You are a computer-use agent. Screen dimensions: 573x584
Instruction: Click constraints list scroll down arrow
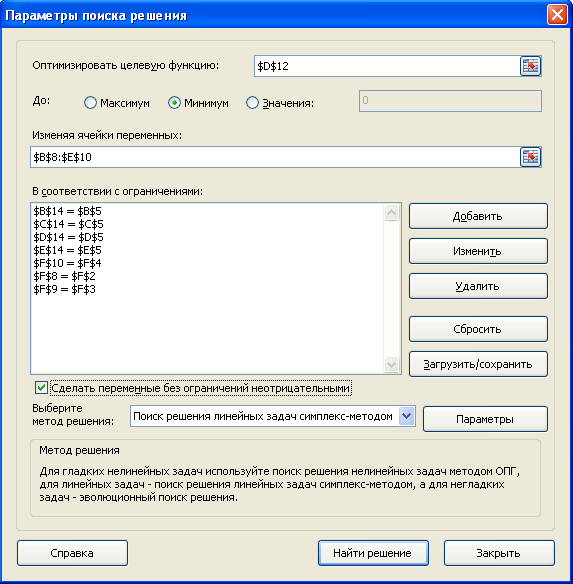pyautogui.click(x=392, y=364)
